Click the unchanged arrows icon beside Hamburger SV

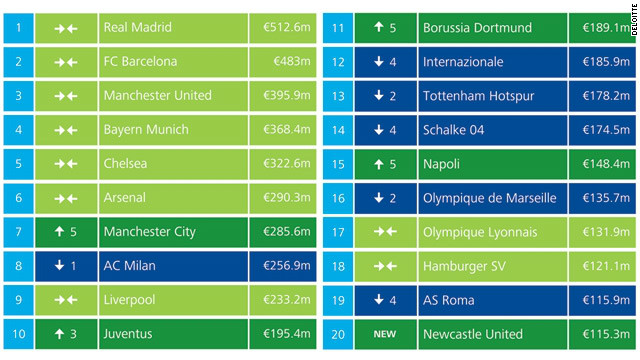[385, 266]
